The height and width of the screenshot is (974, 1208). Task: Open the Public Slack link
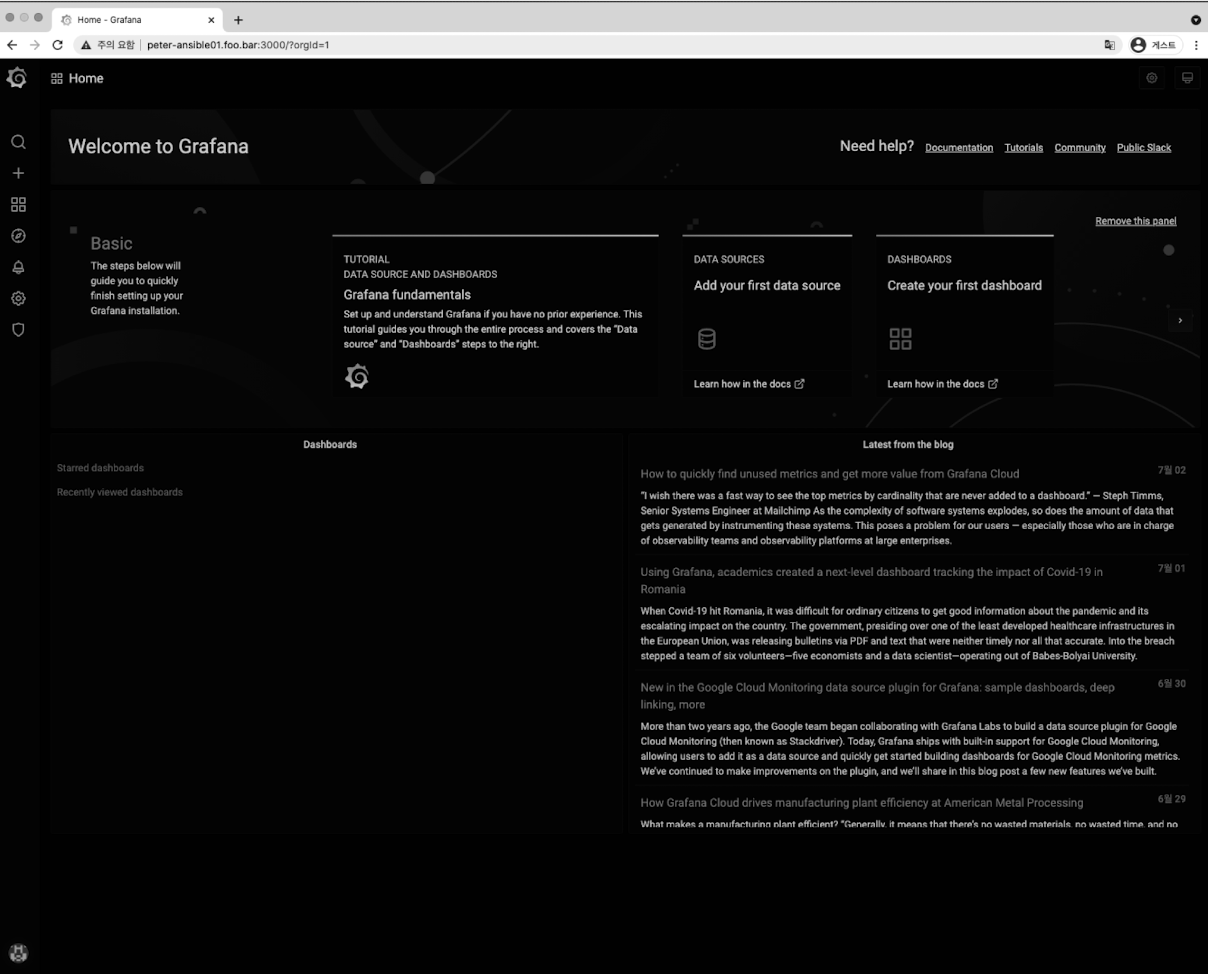click(1144, 148)
